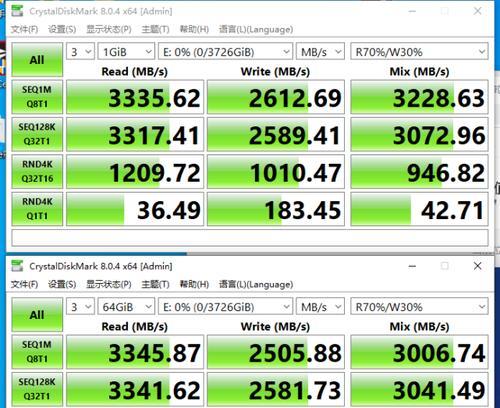The height and width of the screenshot is (408, 500).
Task: Open drive E: selector in lower window
Action: pyautogui.click(x=225, y=307)
